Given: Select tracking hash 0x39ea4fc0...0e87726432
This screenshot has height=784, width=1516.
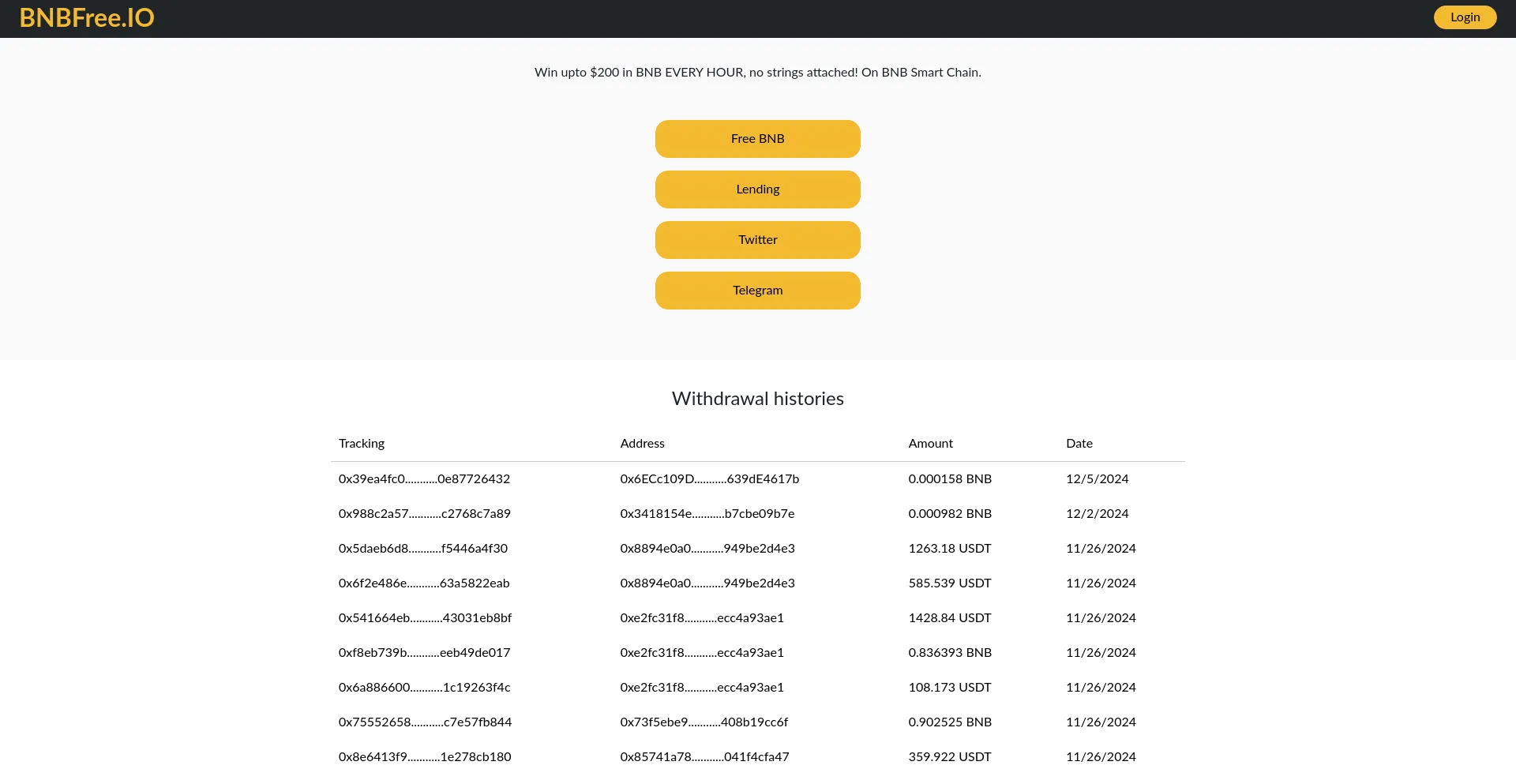Looking at the screenshot, I should click(424, 479).
